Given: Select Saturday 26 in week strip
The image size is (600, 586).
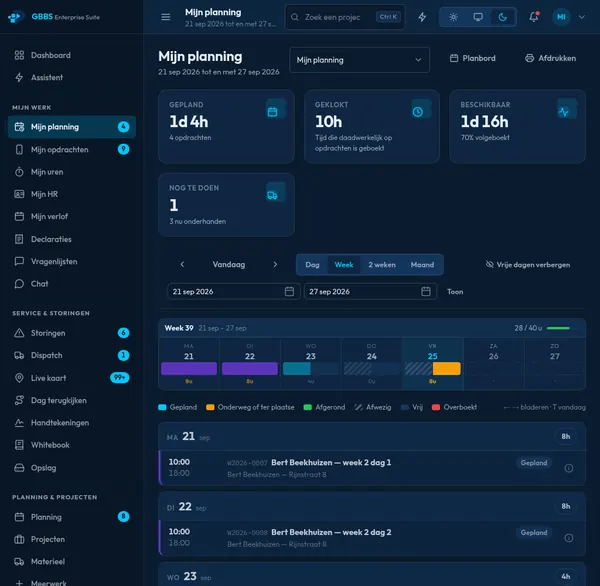Looking at the screenshot, I should point(494,364).
